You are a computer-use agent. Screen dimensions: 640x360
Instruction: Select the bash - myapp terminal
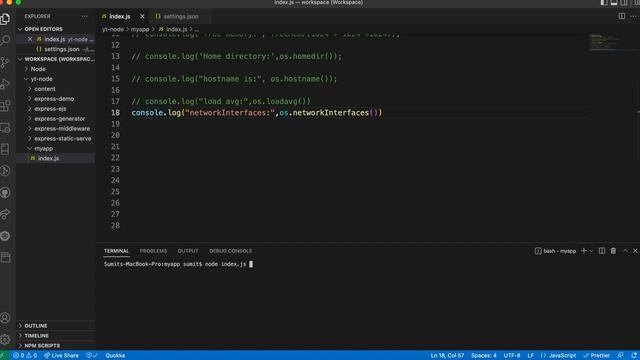pyautogui.click(x=556, y=251)
